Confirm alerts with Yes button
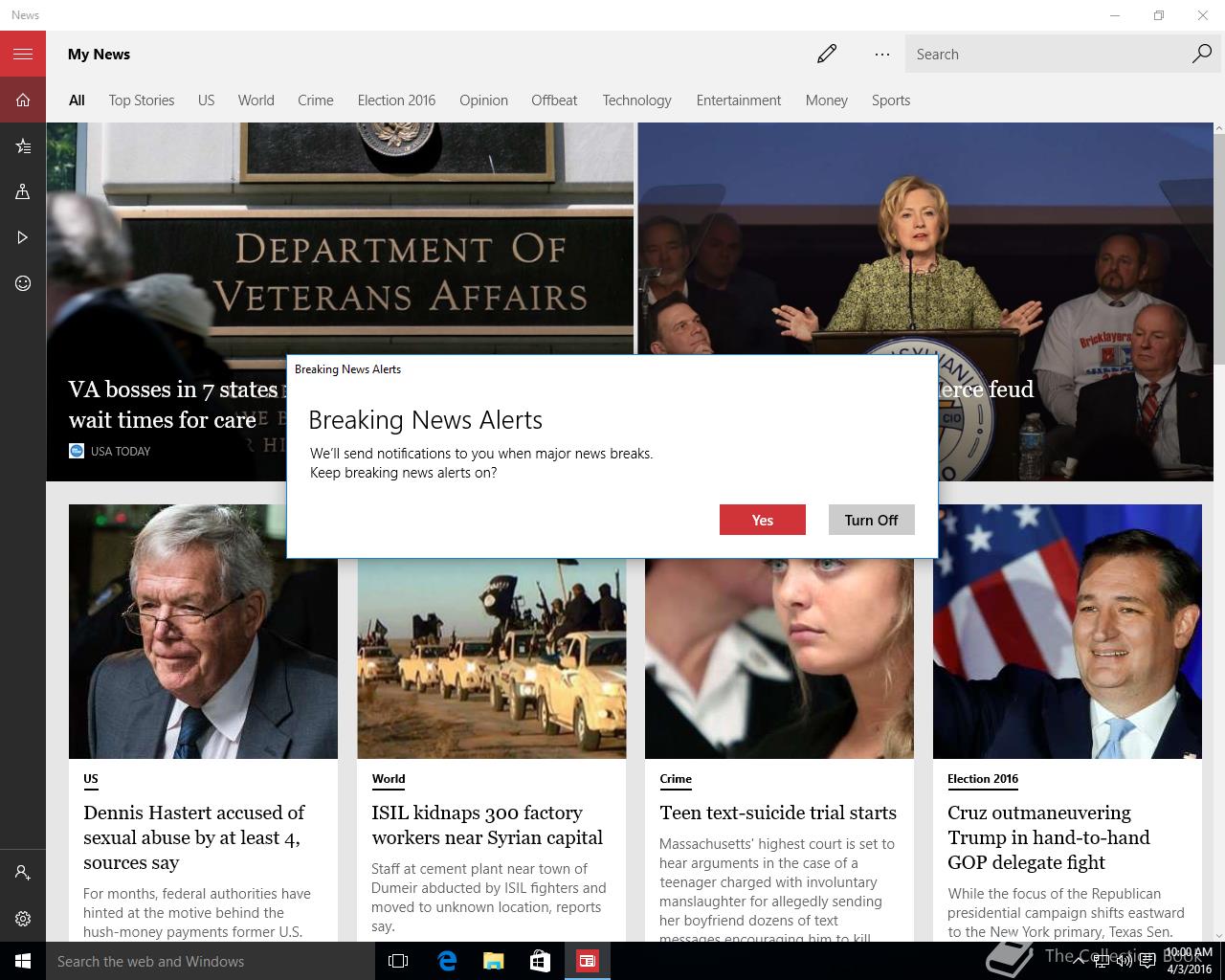The height and width of the screenshot is (980, 1225). pos(762,520)
